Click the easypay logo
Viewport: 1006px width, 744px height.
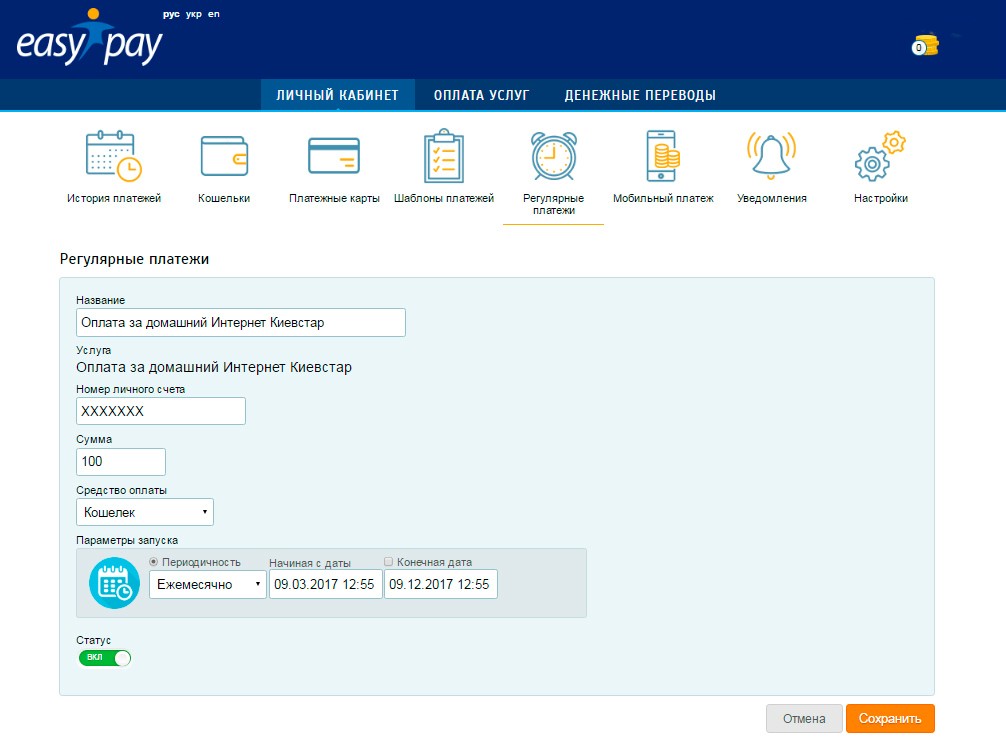pos(89,38)
